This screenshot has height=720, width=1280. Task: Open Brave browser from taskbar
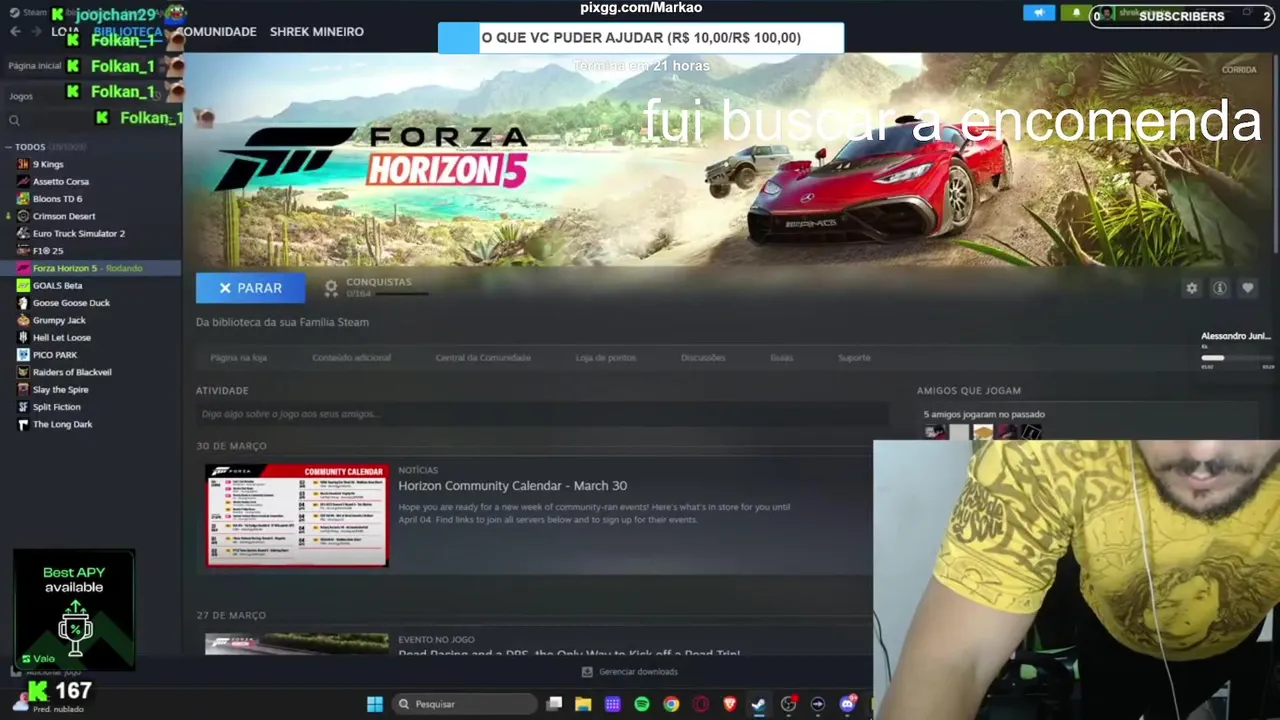(730, 704)
